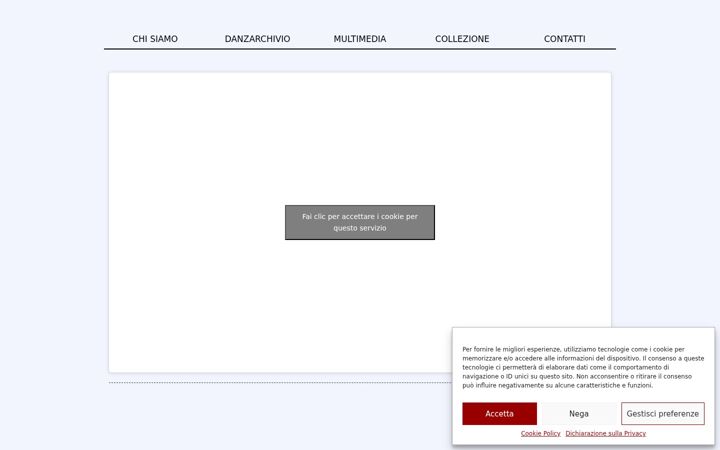This screenshot has height=450, width=720.
Task: Click inside the white embedded content panel
Action: click(360, 138)
